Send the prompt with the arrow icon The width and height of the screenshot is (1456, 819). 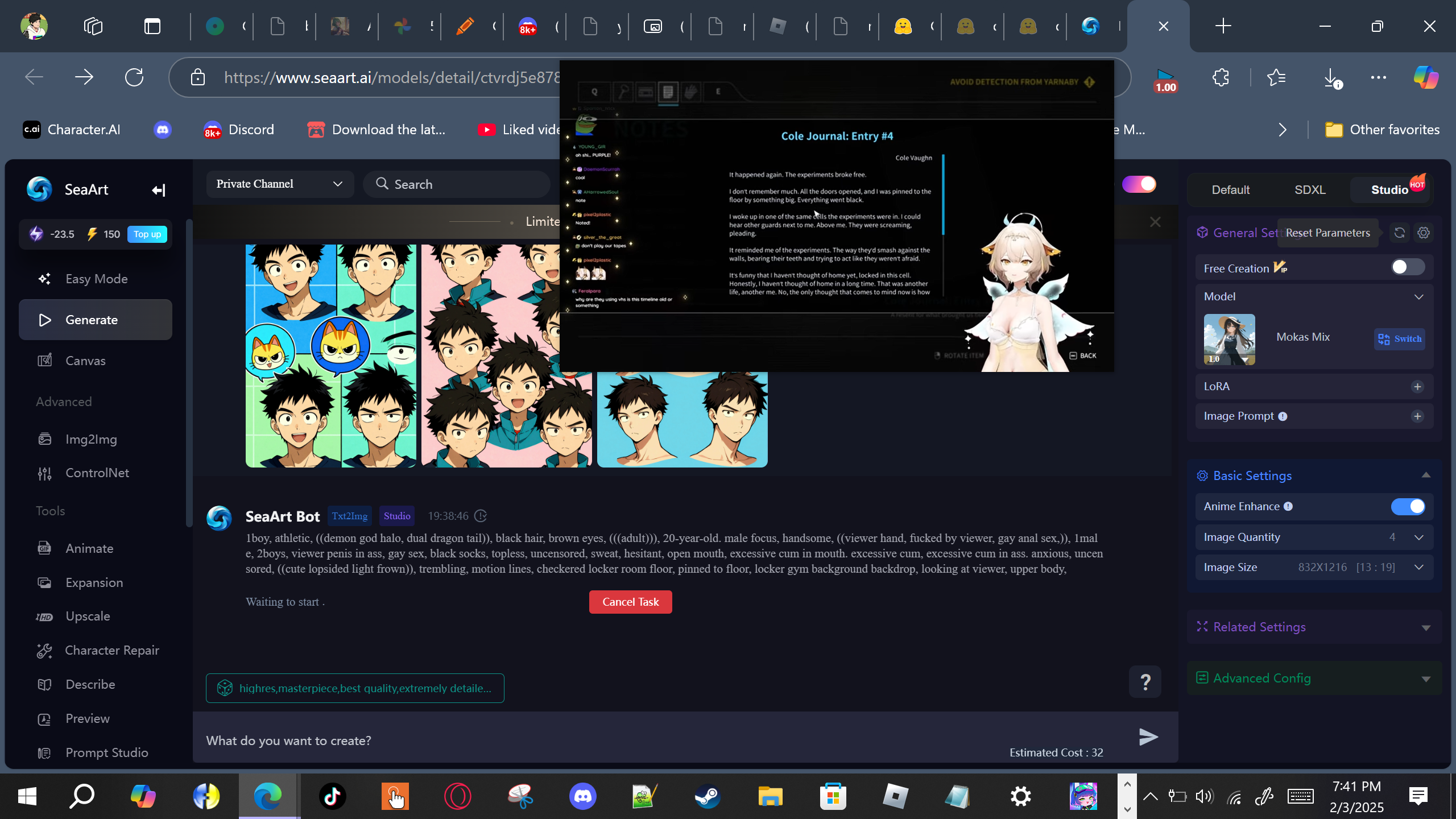(x=1148, y=737)
